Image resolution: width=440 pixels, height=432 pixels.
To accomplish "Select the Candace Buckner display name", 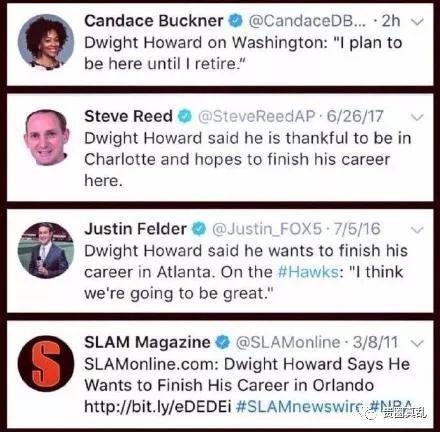I will (154, 21).
